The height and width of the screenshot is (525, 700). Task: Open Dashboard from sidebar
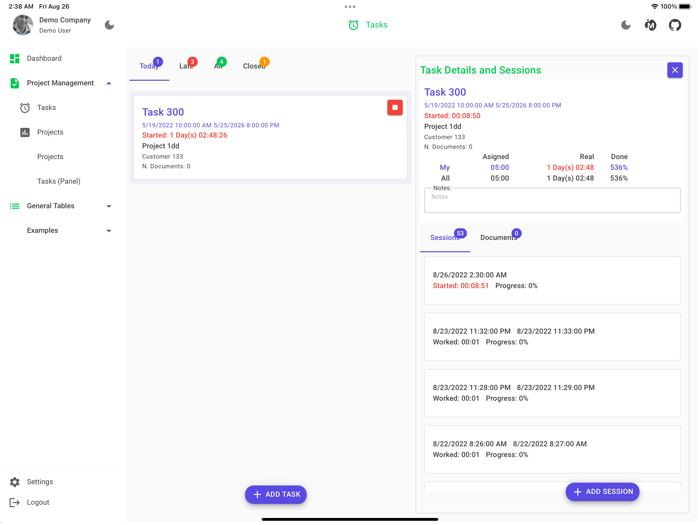[44, 58]
